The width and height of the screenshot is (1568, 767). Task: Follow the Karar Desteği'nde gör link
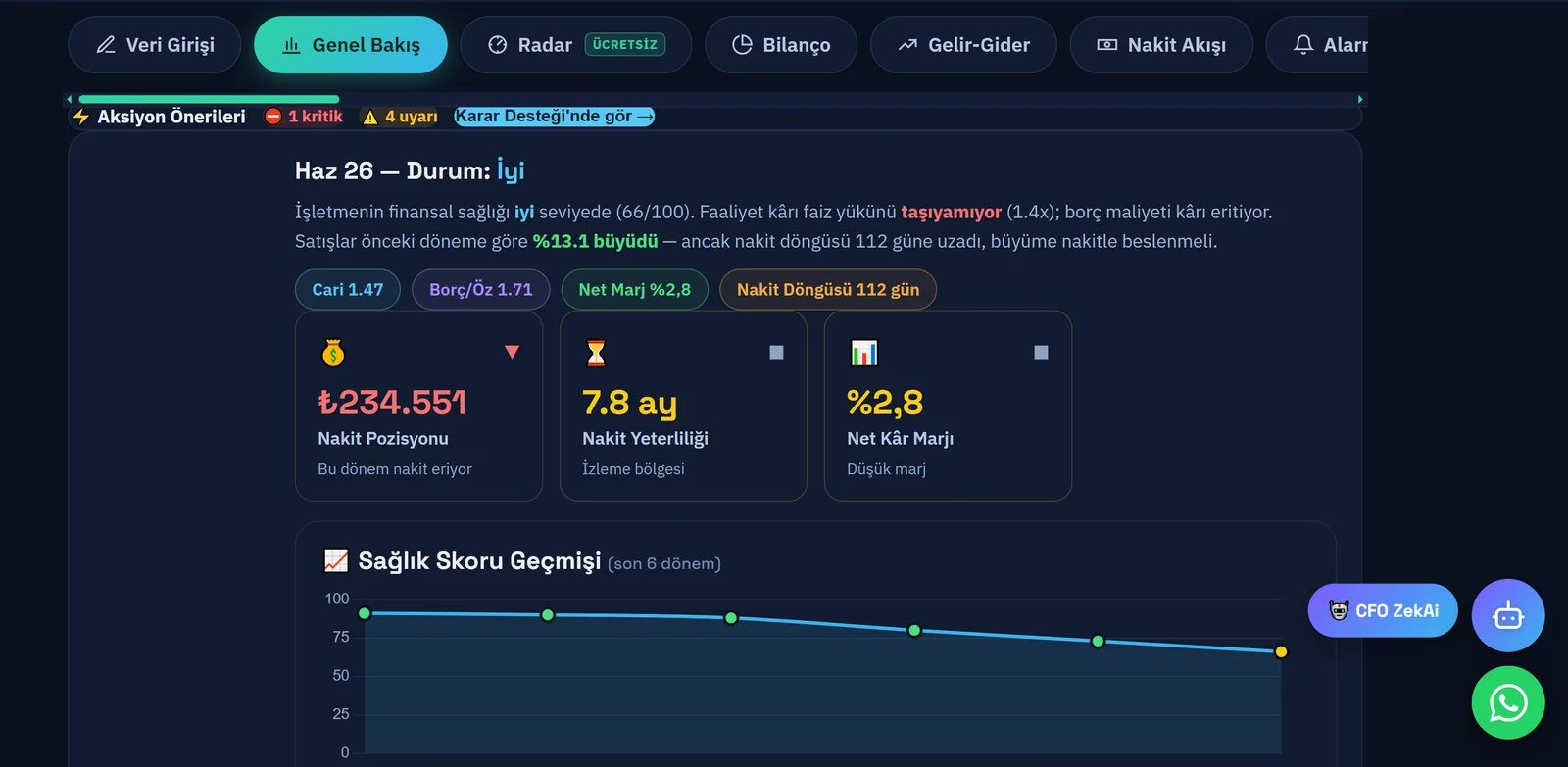pos(554,117)
